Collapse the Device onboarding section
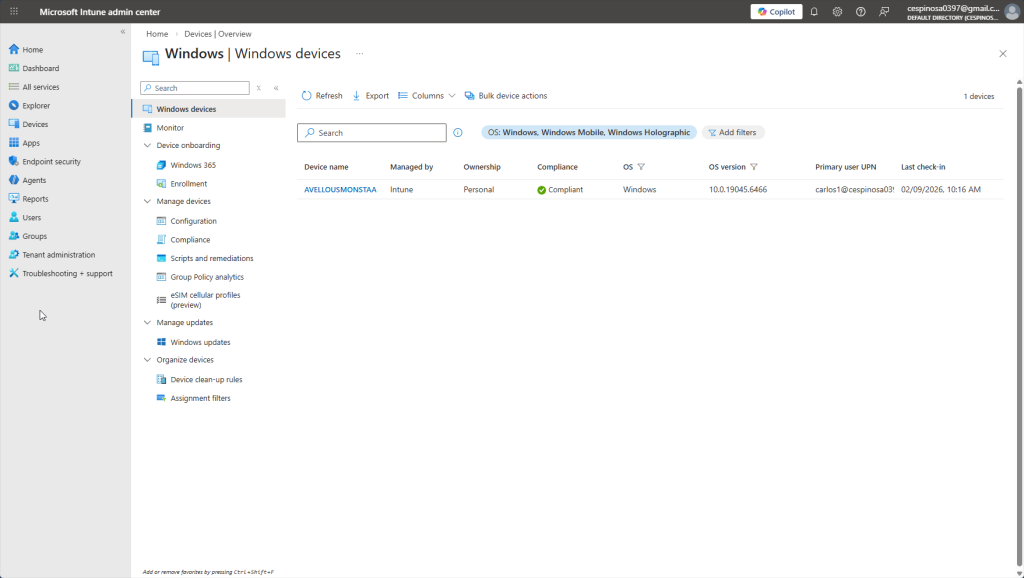The height and width of the screenshot is (578, 1024). click(x=148, y=146)
